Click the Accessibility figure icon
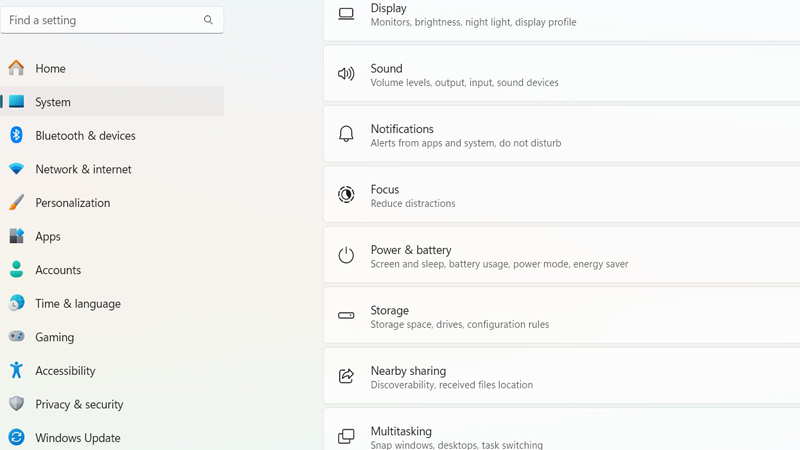 16,370
